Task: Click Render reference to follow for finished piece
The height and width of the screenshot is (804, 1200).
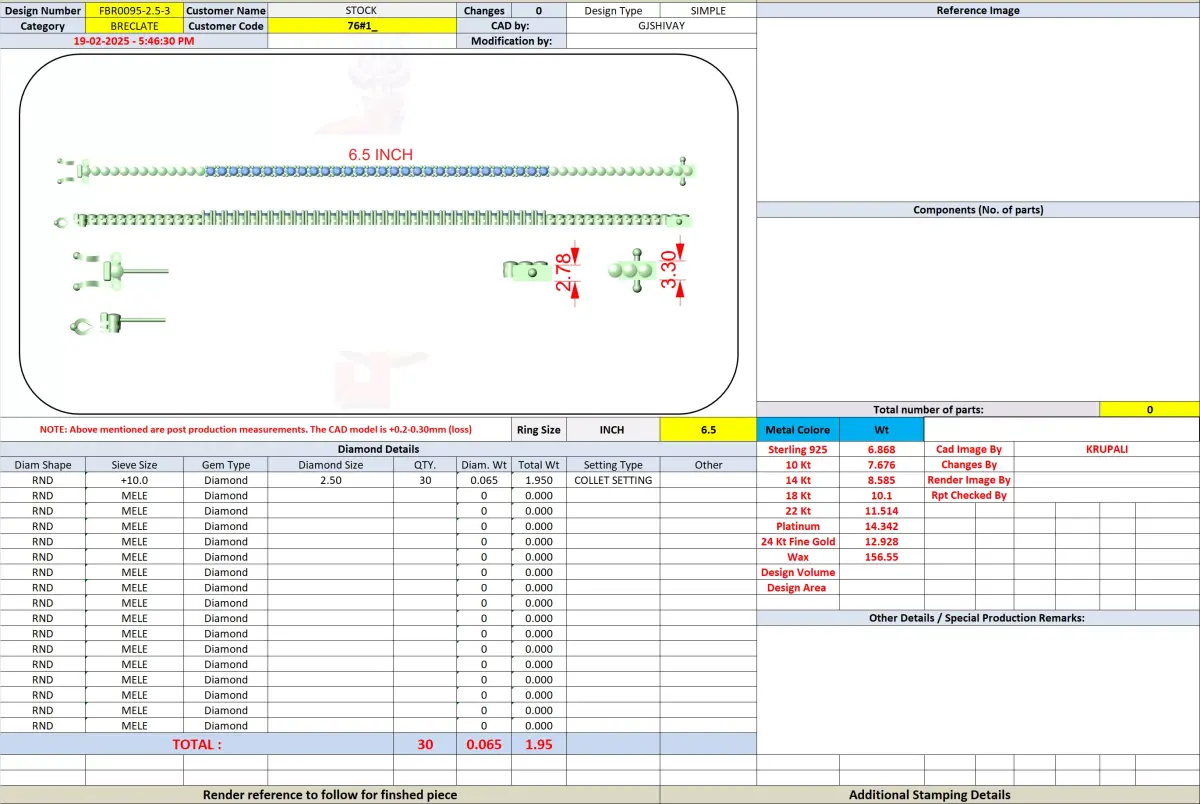Action: pos(330,794)
